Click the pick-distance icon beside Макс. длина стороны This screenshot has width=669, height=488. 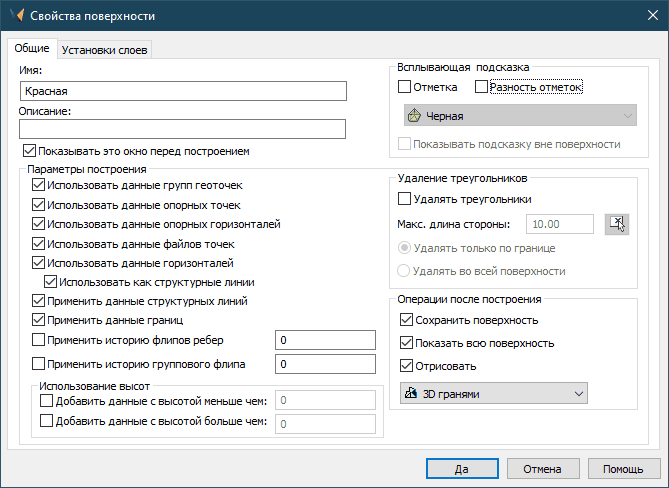coord(618,223)
